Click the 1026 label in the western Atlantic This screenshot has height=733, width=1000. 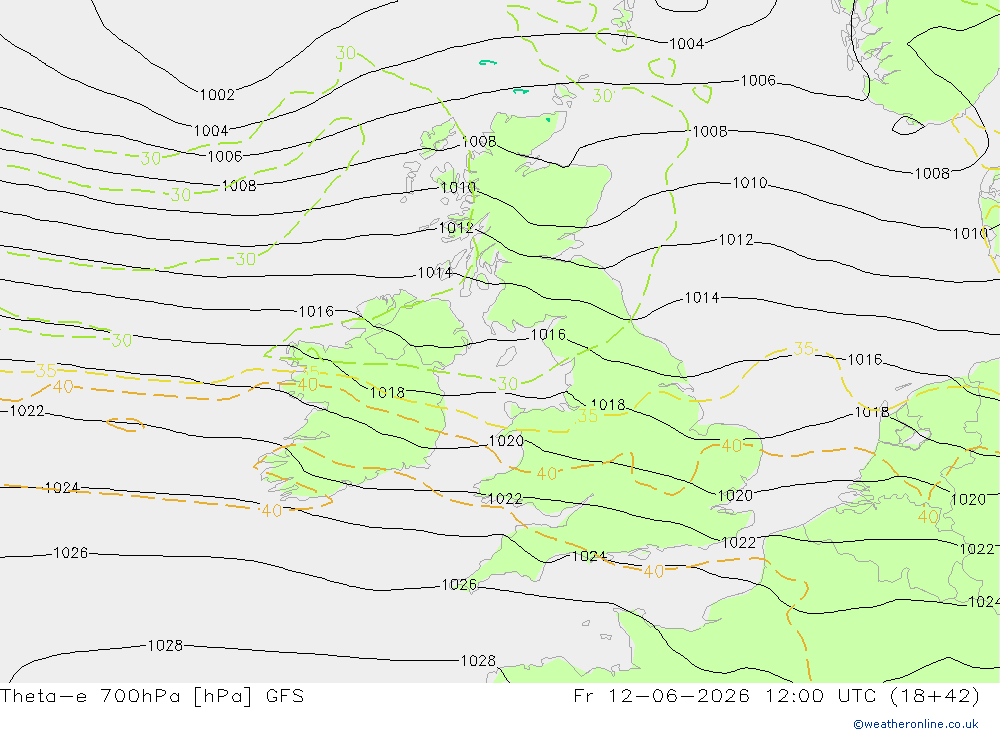click(x=70, y=553)
